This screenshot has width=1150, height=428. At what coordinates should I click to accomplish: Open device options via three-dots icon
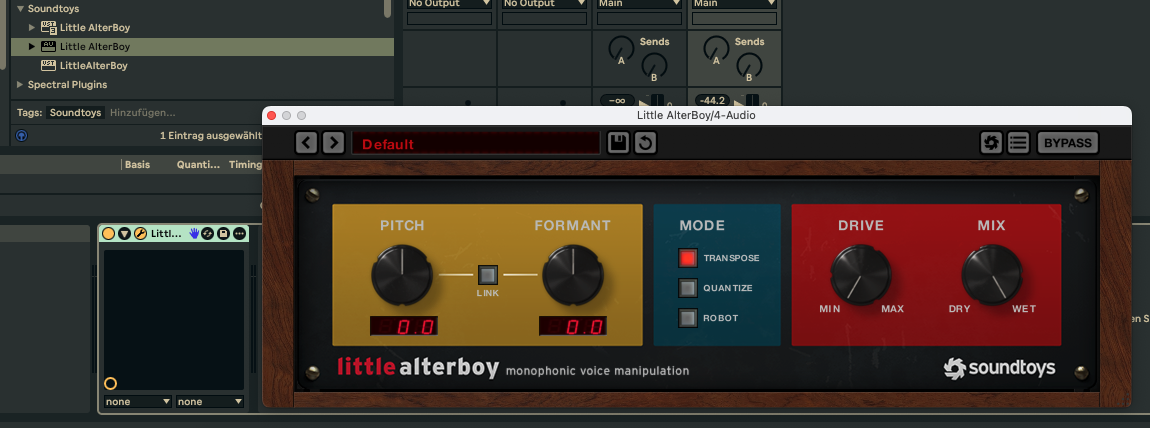239,234
